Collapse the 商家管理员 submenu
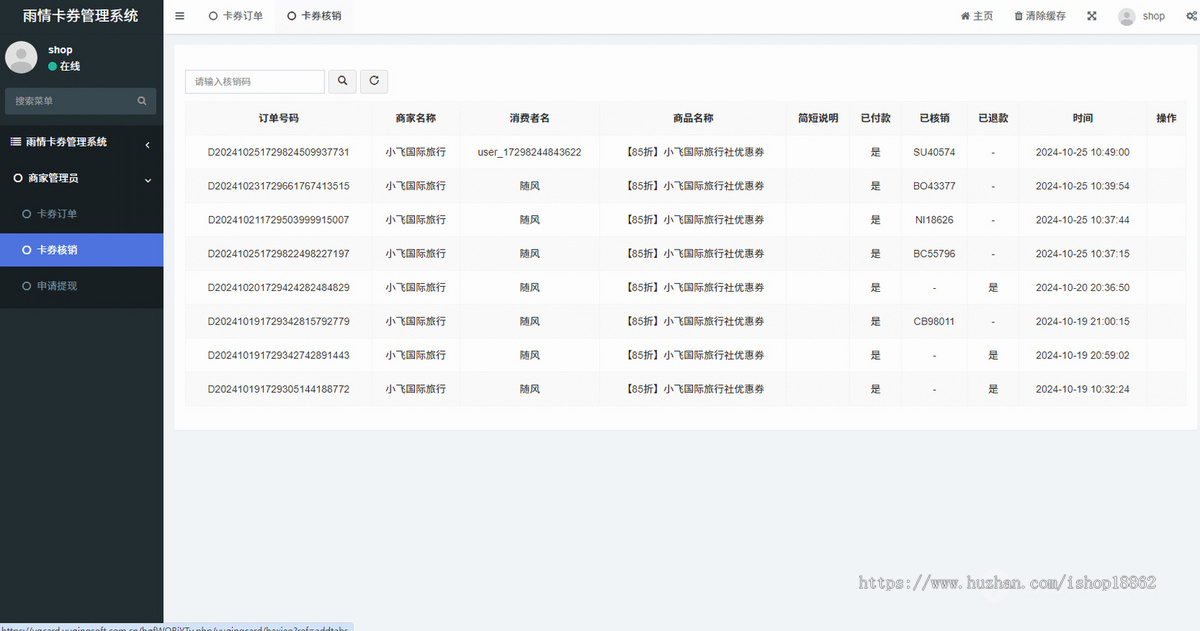The image size is (1200, 631). pos(147,179)
